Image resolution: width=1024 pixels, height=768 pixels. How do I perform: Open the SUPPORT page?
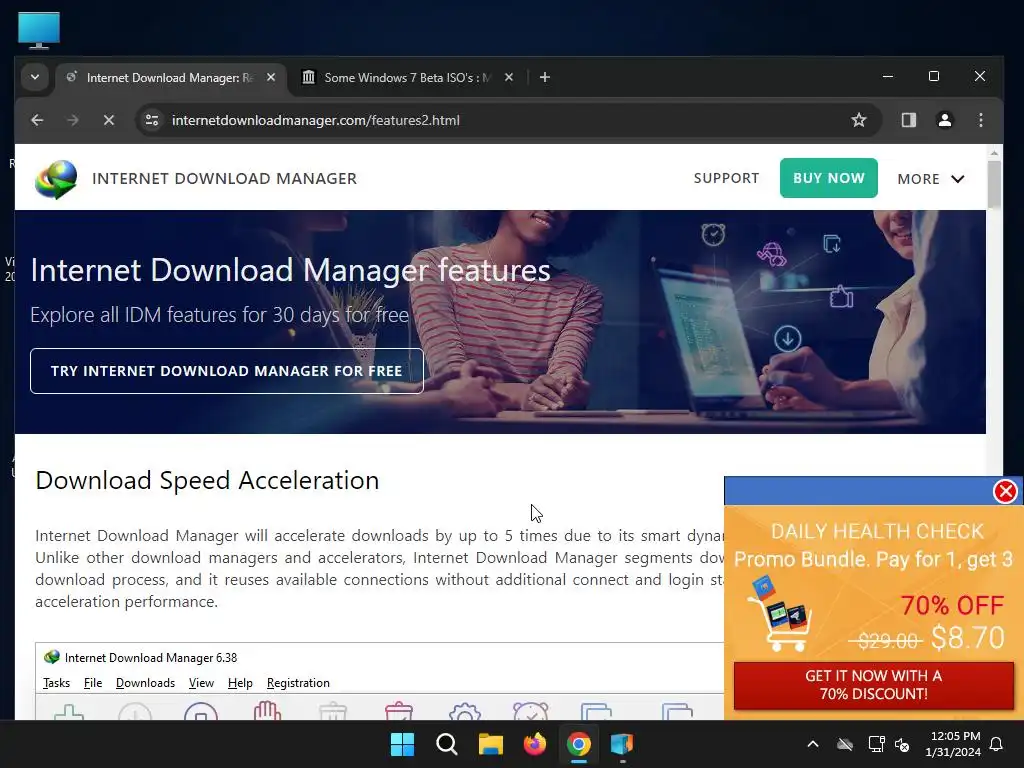(726, 178)
